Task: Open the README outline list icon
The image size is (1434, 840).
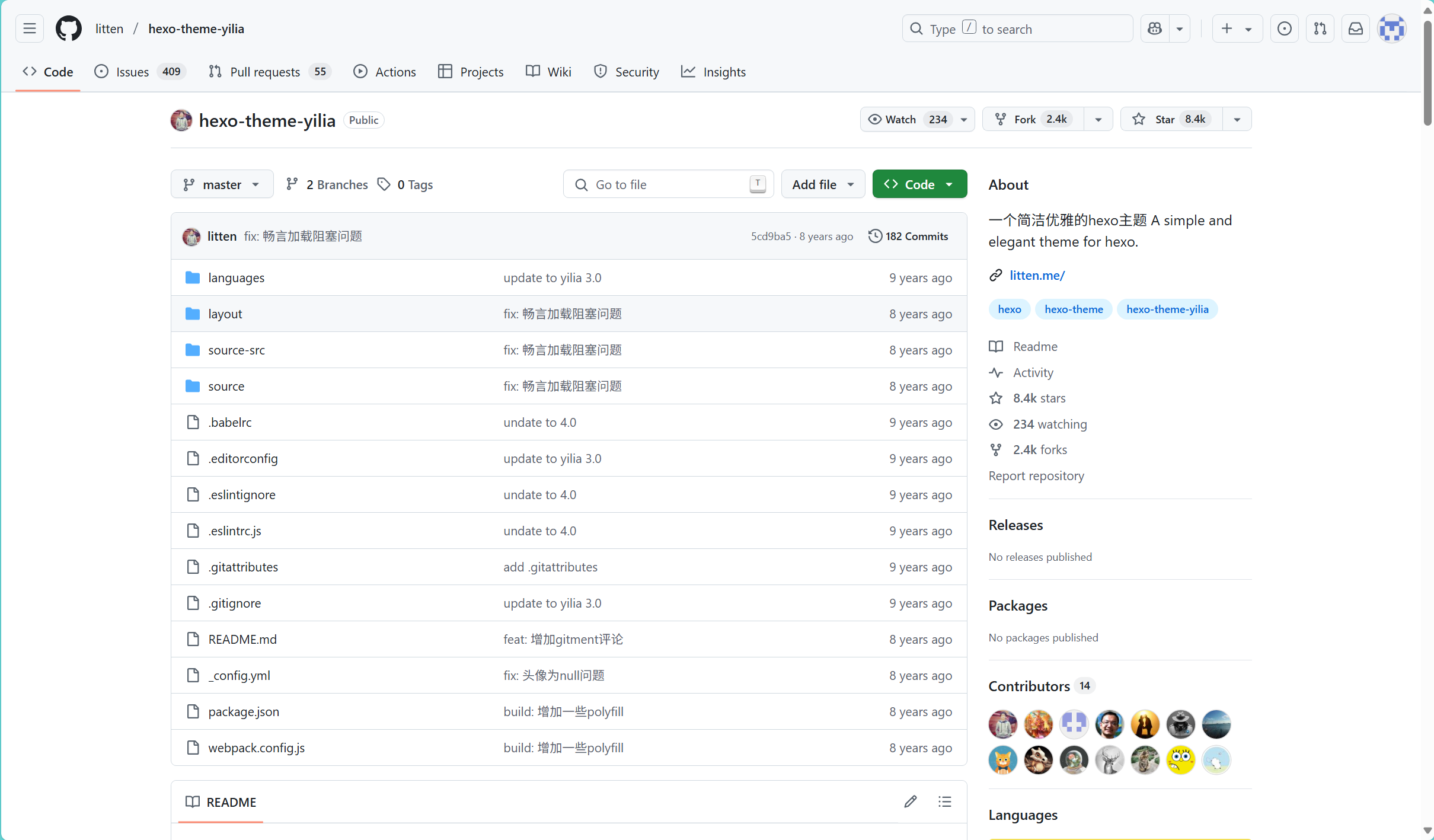Action: pyautogui.click(x=945, y=802)
